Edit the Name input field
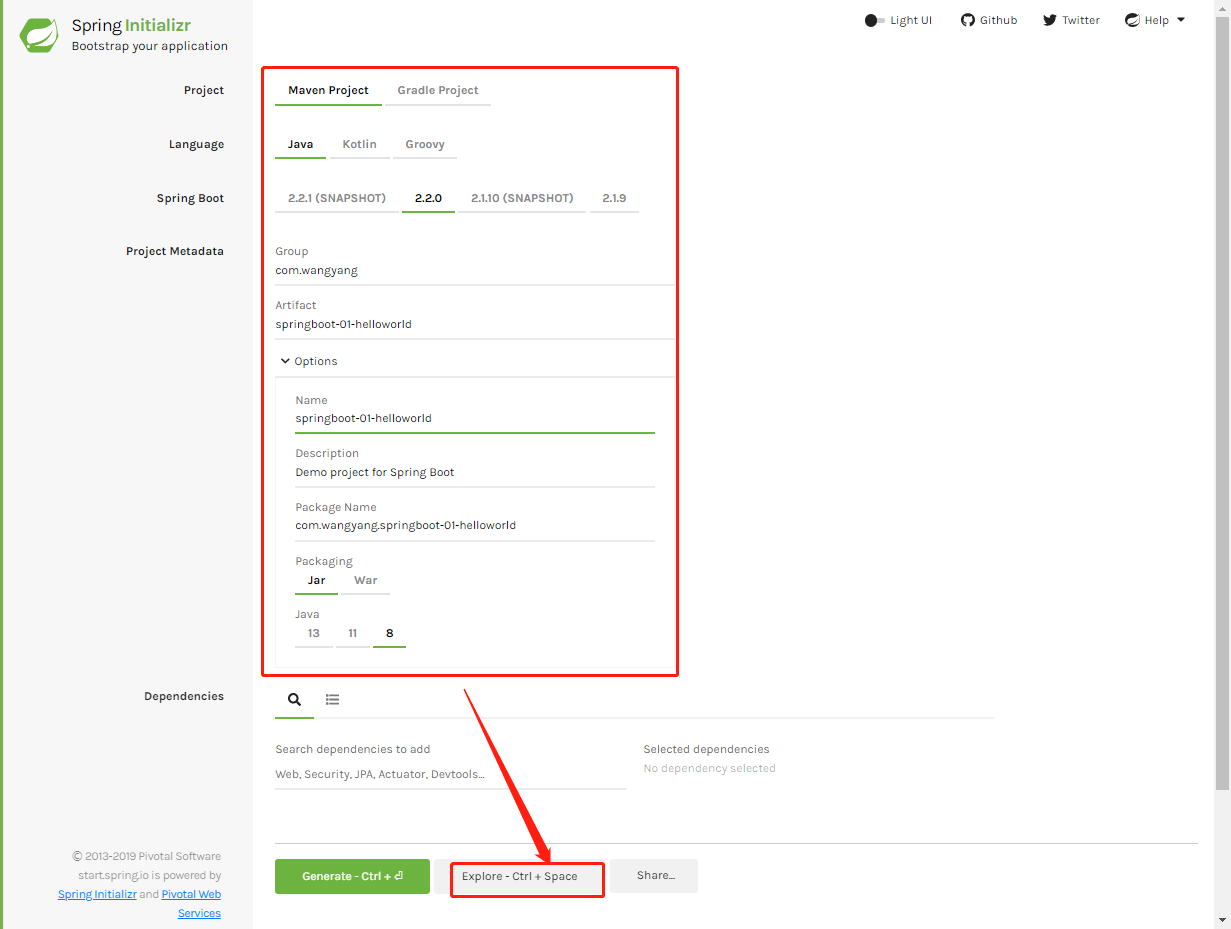 click(475, 419)
